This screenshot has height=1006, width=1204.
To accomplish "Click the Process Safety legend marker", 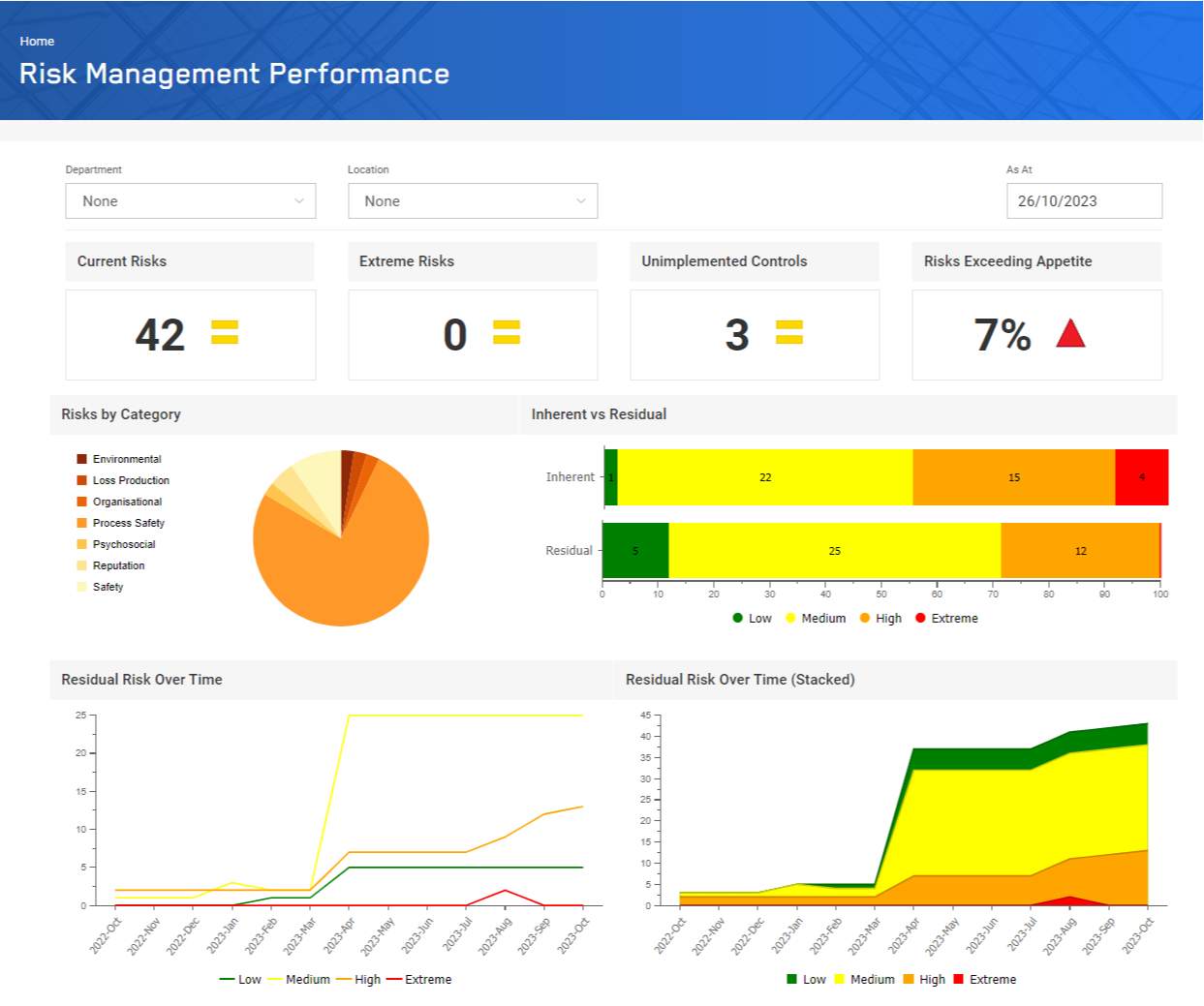I will point(82,523).
